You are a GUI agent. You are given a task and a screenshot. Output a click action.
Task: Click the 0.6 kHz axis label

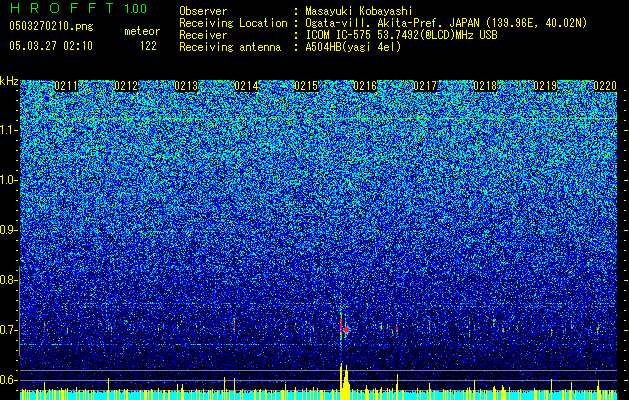click(8, 380)
